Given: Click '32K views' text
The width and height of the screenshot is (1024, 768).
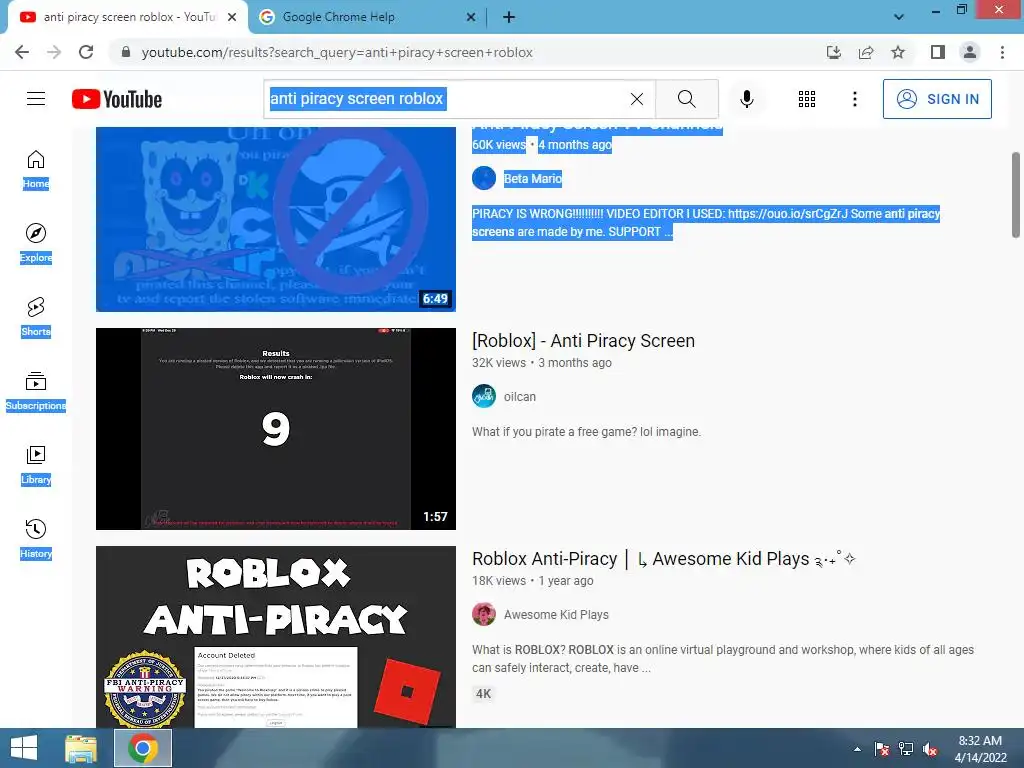Looking at the screenshot, I should (499, 362).
